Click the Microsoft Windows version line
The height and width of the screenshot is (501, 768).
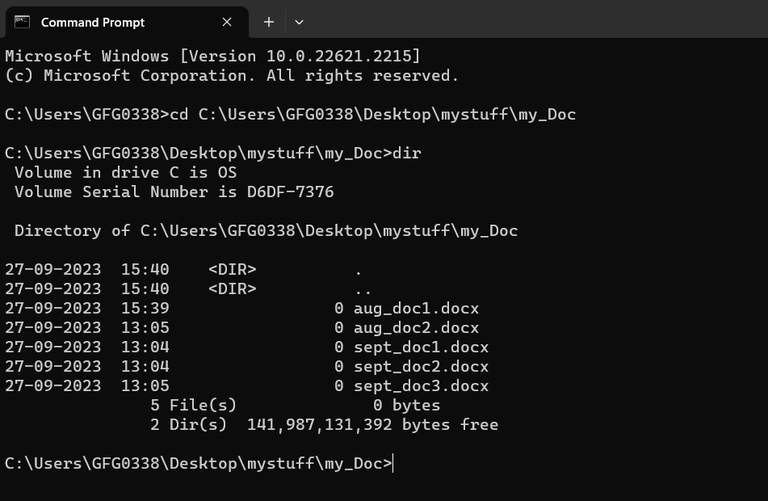click(213, 55)
